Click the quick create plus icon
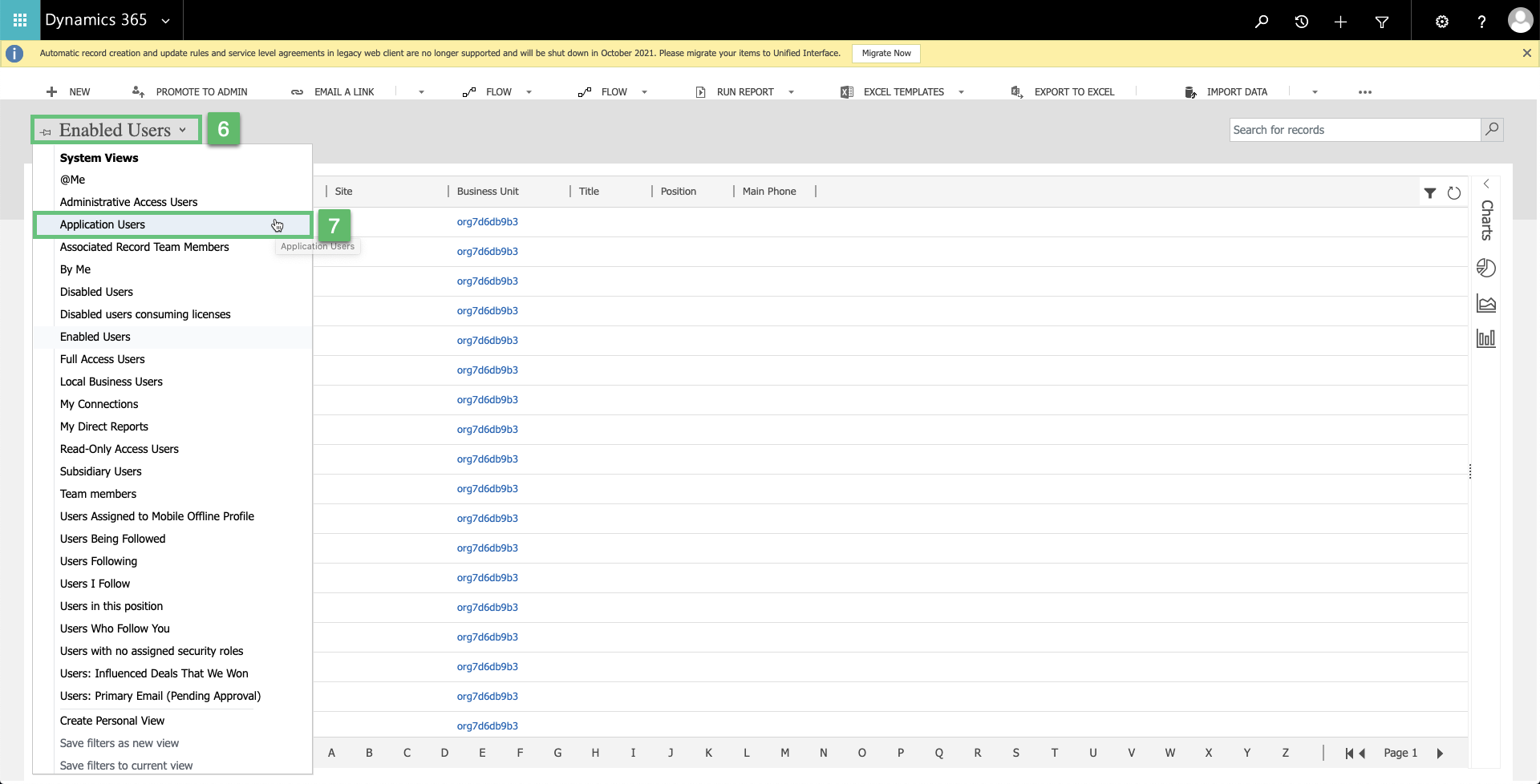The image size is (1540, 784). [1340, 22]
